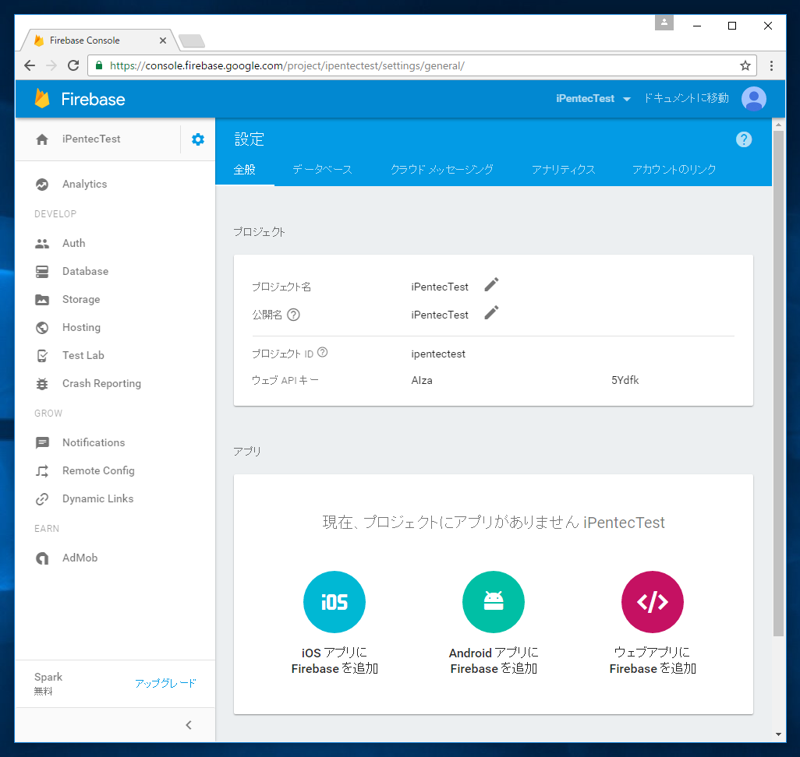
Task: Click the home icon beside iPentecTest
Action: 42,139
